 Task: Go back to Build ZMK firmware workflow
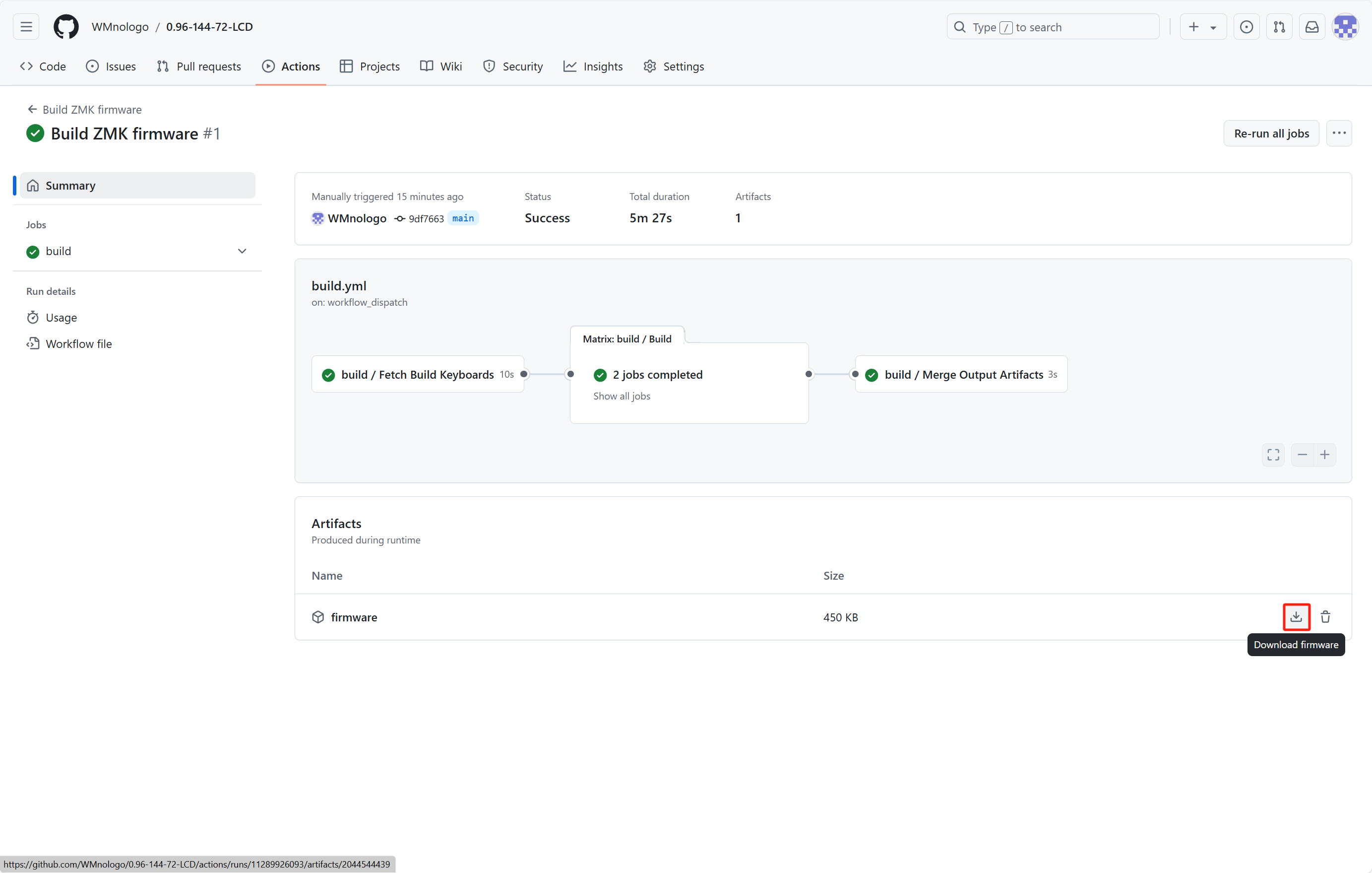point(84,110)
